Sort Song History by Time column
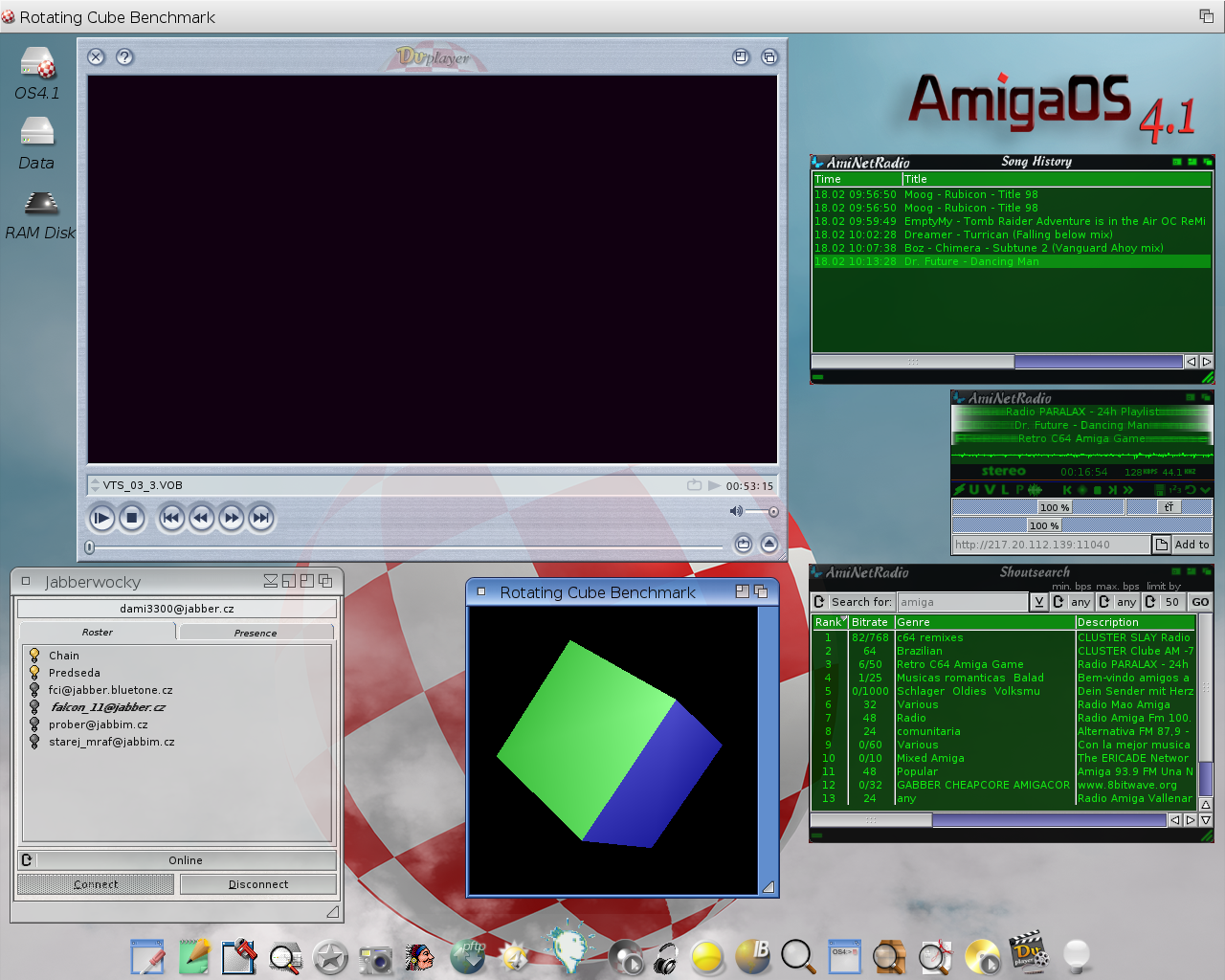Image resolution: width=1225 pixels, height=980 pixels. point(857,179)
